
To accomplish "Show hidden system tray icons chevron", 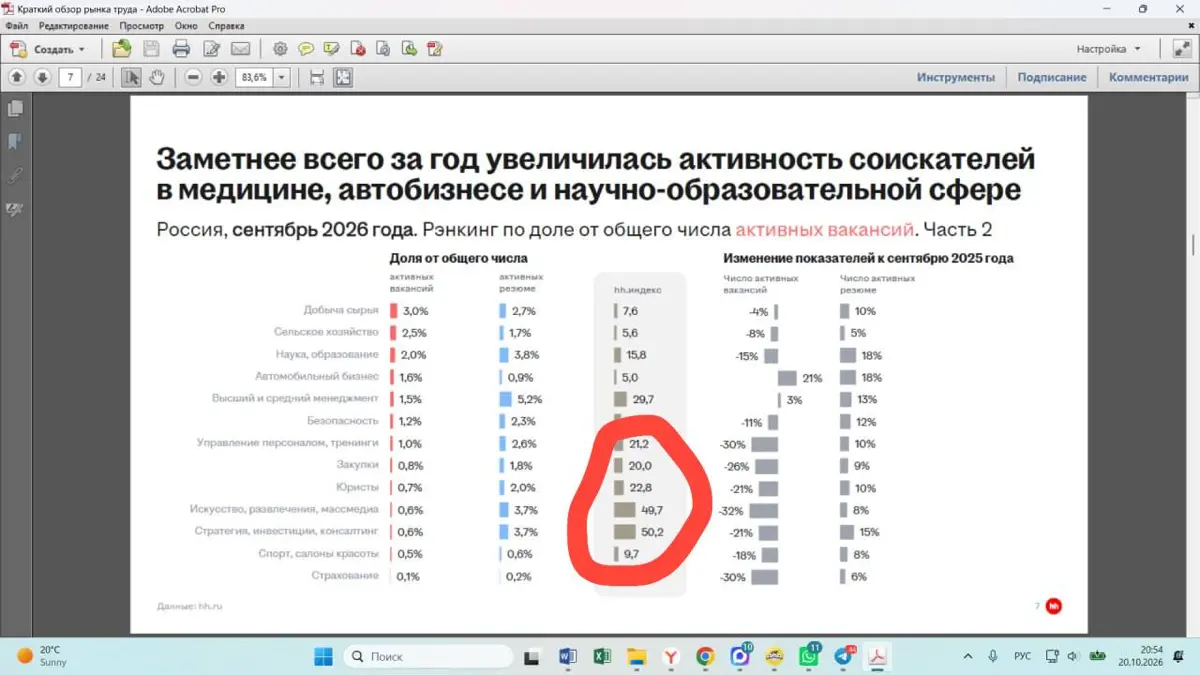I will point(967,656).
